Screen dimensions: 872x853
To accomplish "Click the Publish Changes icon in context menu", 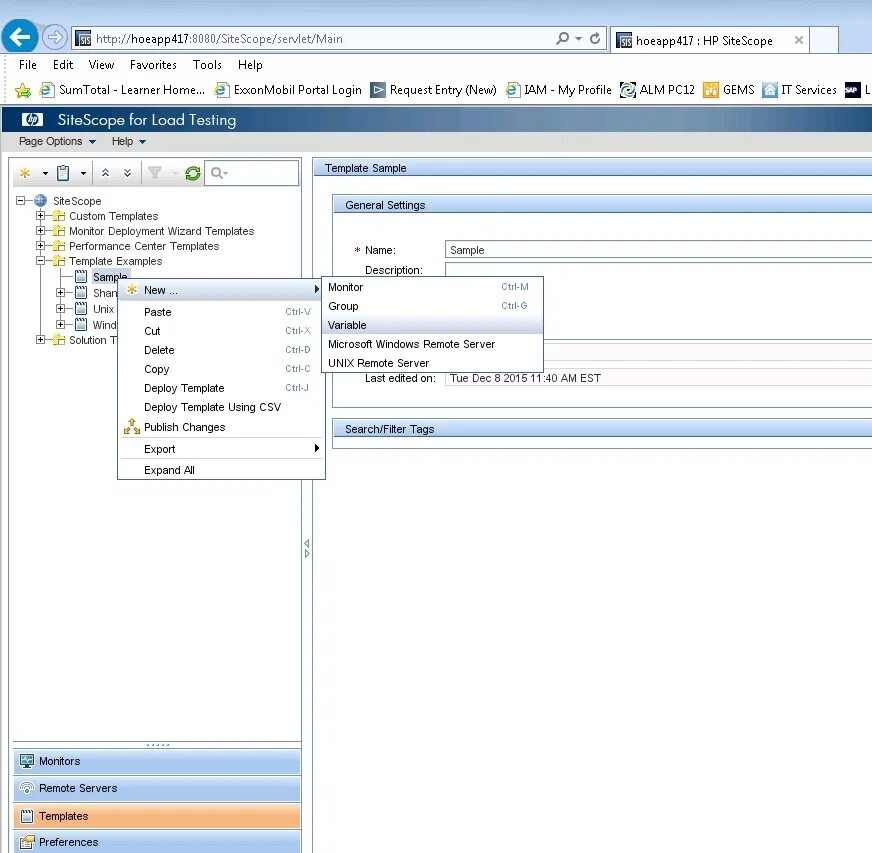I will [132, 426].
